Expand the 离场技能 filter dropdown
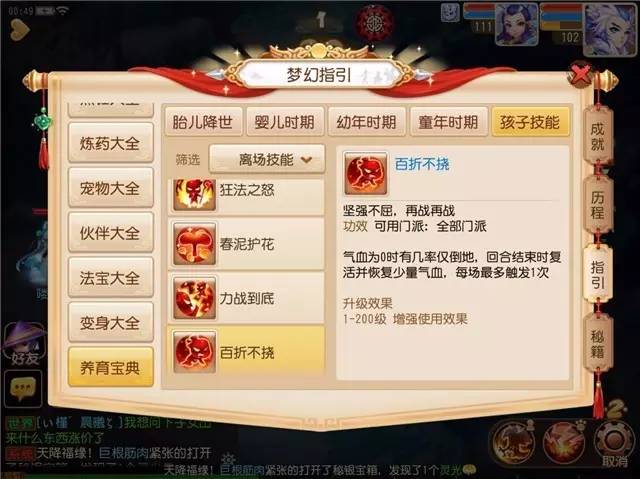 (x=267, y=160)
